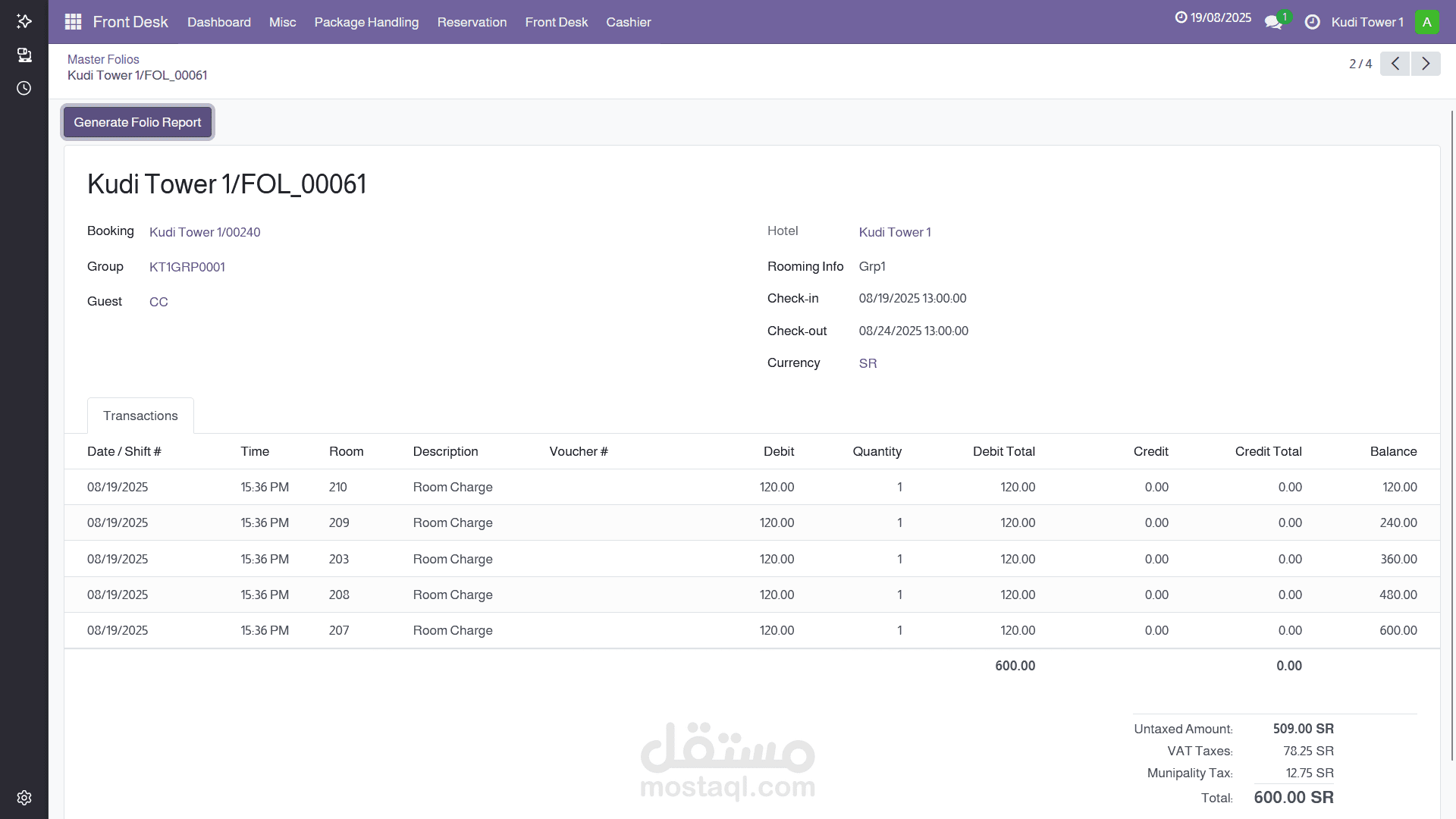The image size is (1456, 819).
Task: Click the front desk icon in sidebar
Action: (24, 55)
